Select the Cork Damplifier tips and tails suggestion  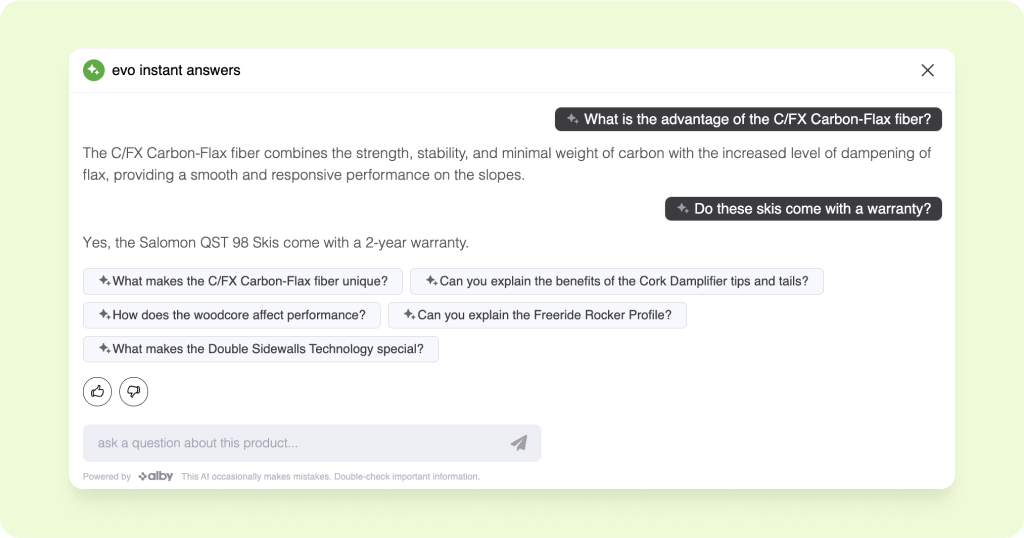tap(617, 281)
